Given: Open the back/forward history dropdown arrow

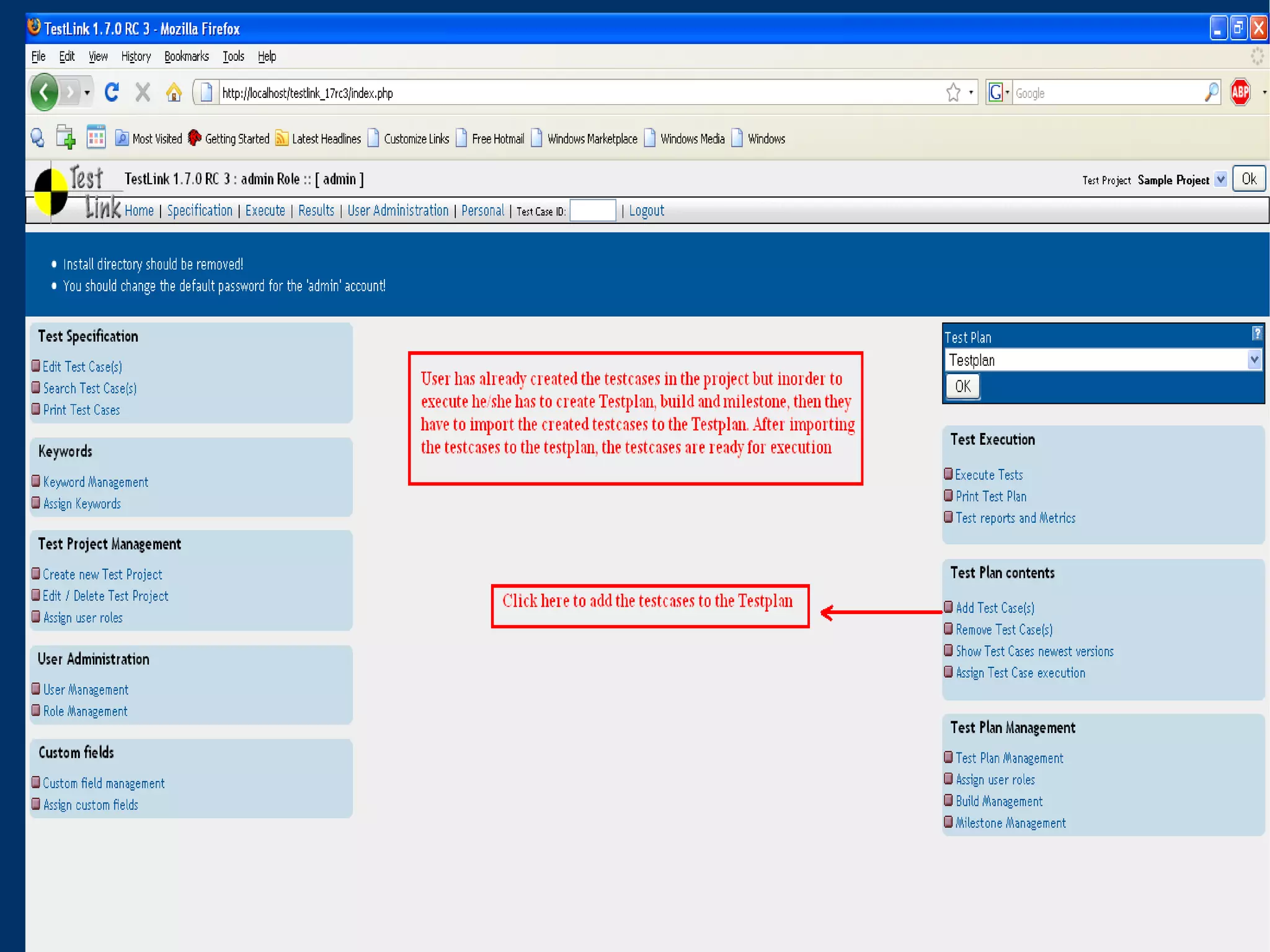Looking at the screenshot, I should [x=87, y=93].
